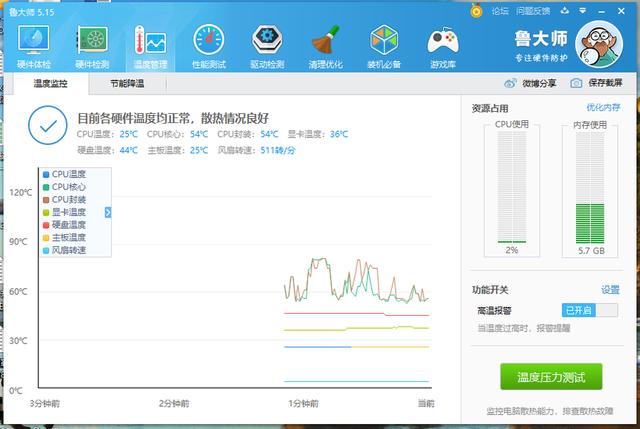Click the large checkmark status icon

pyautogui.click(x=48, y=125)
